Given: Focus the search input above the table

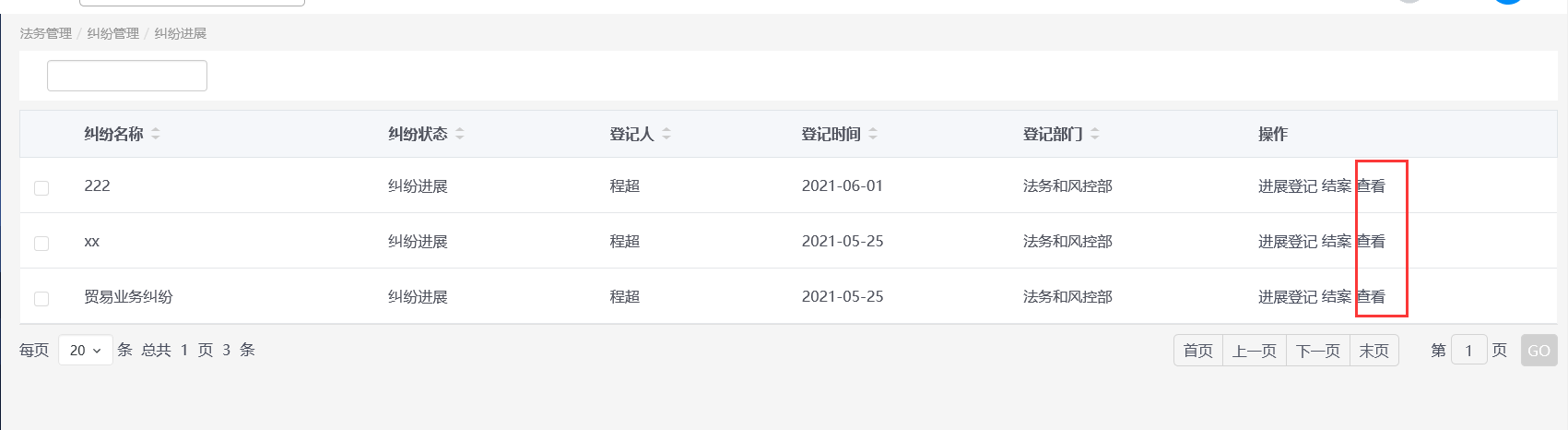Looking at the screenshot, I should (127, 76).
